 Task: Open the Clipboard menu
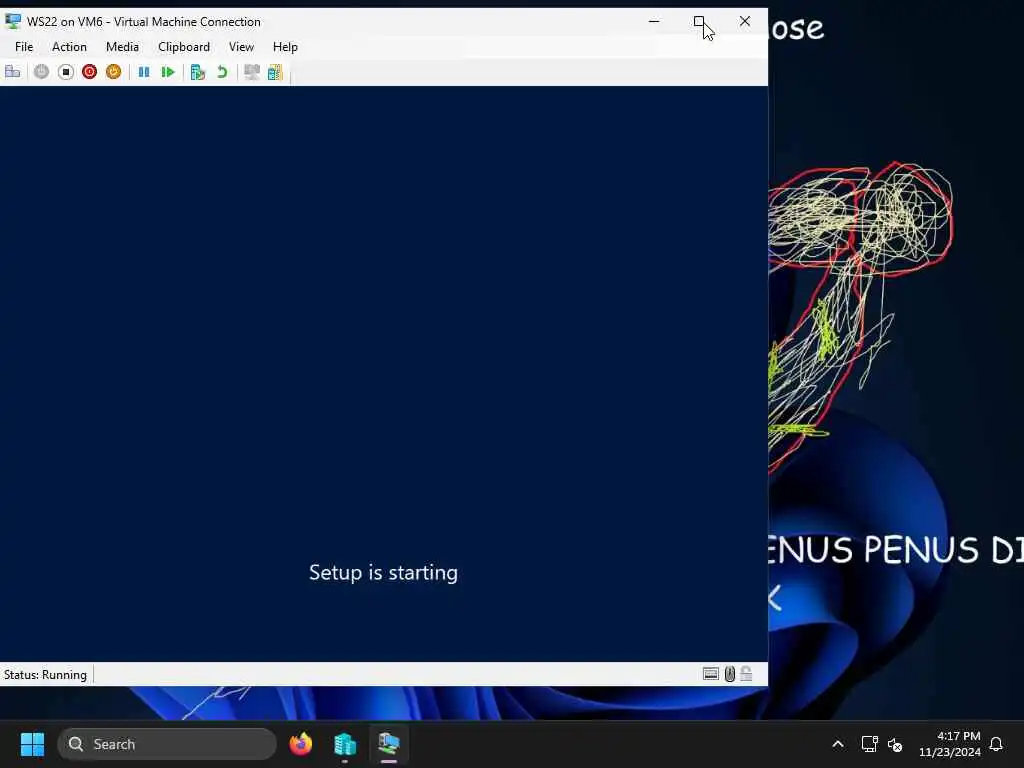click(x=184, y=47)
